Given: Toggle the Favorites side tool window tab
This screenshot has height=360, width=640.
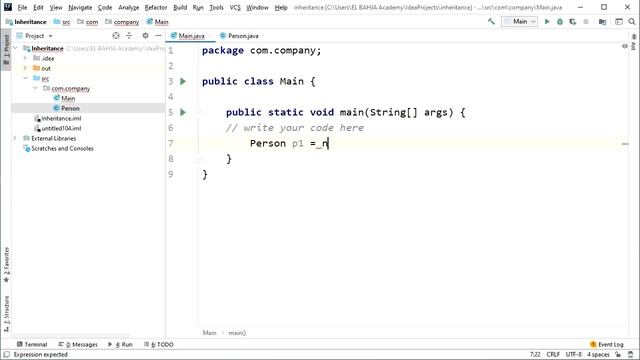Looking at the screenshot, I should [x=6, y=265].
